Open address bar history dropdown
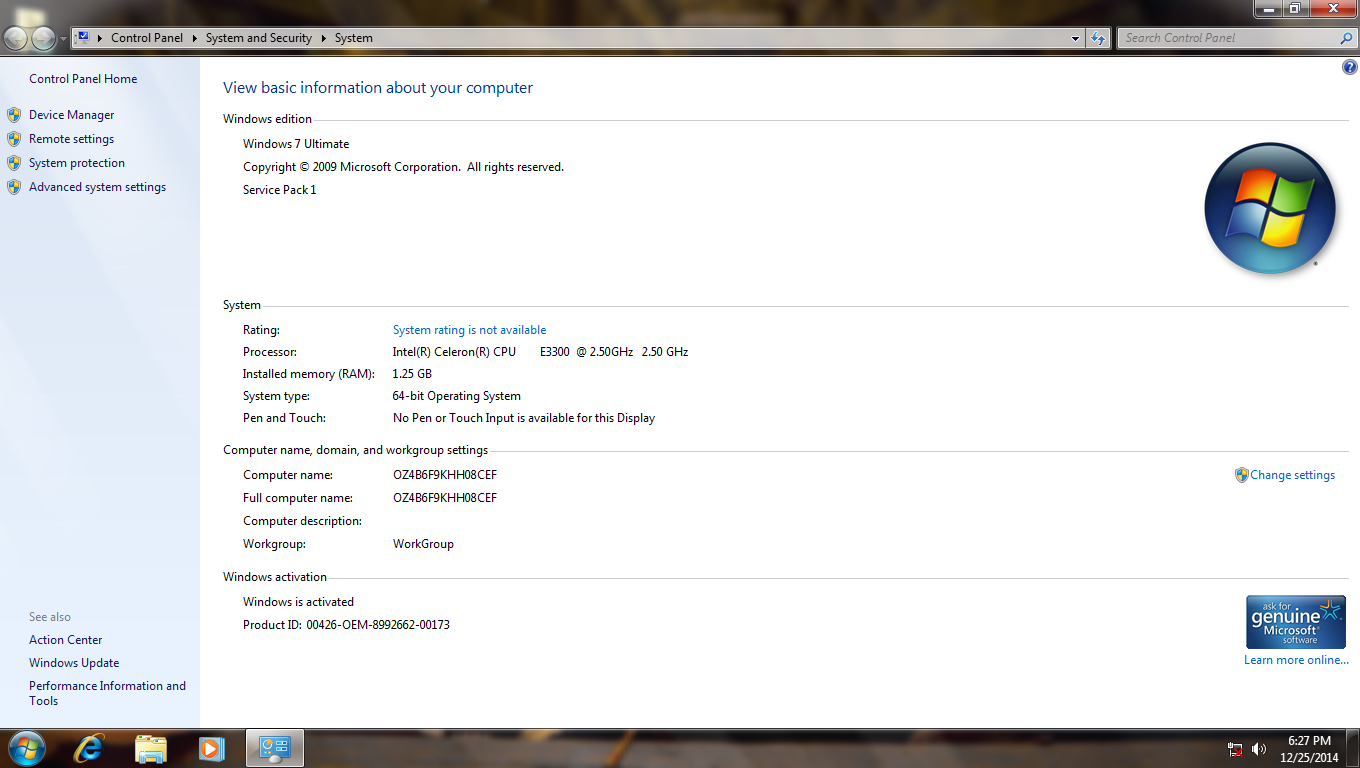This screenshot has width=1360, height=768. pyautogui.click(x=1076, y=38)
